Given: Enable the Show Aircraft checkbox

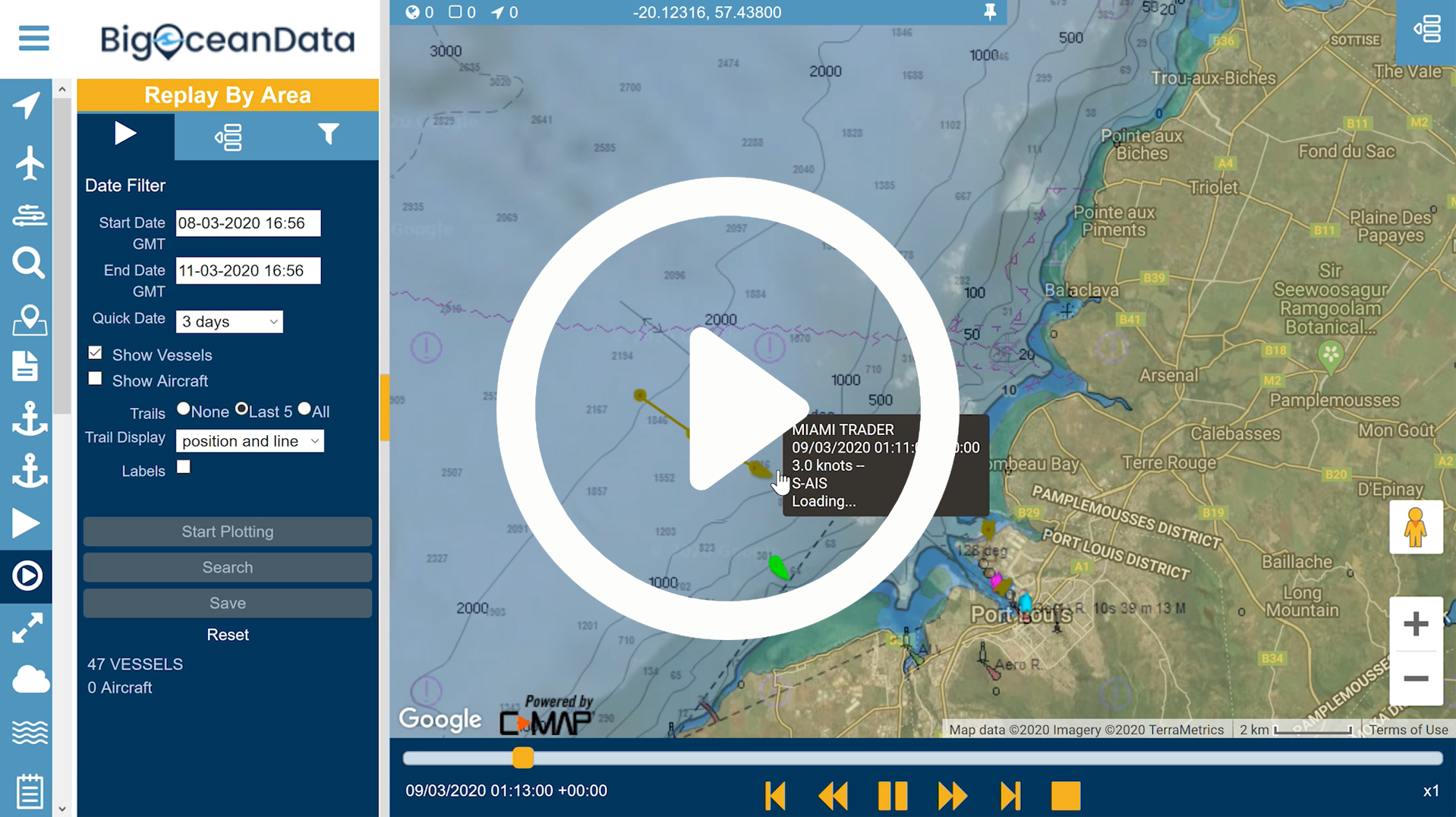Looking at the screenshot, I should point(95,379).
